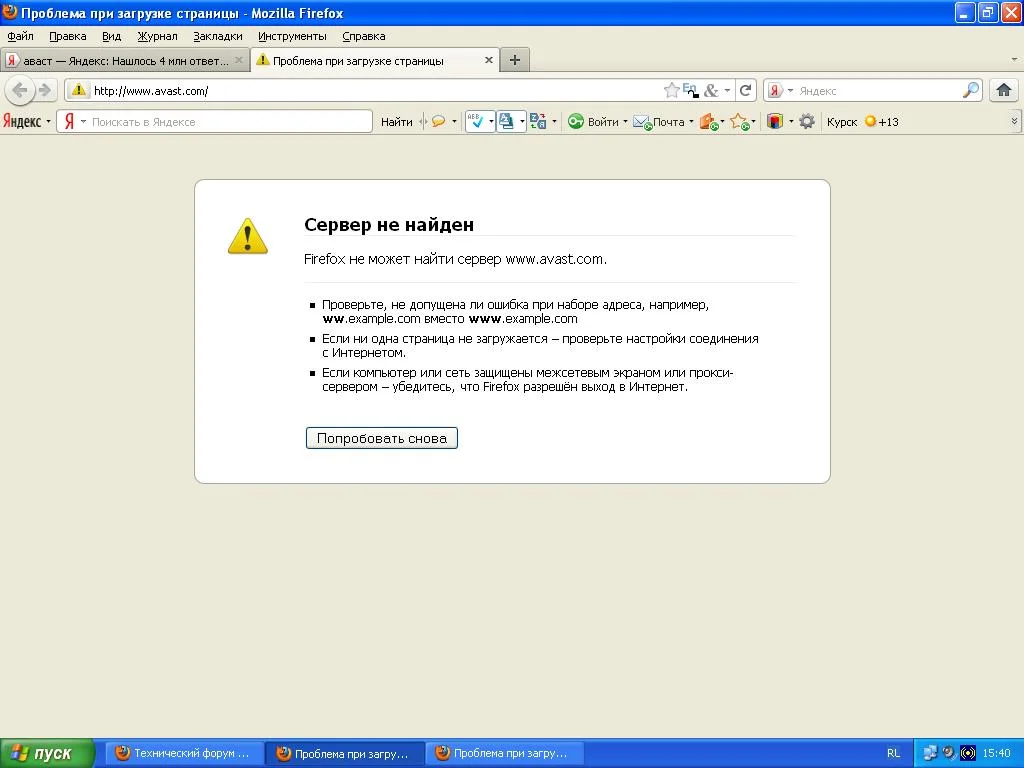Click the Yandex logo on the toolbar
This screenshot has width=1024, height=768.
(22, 121)
